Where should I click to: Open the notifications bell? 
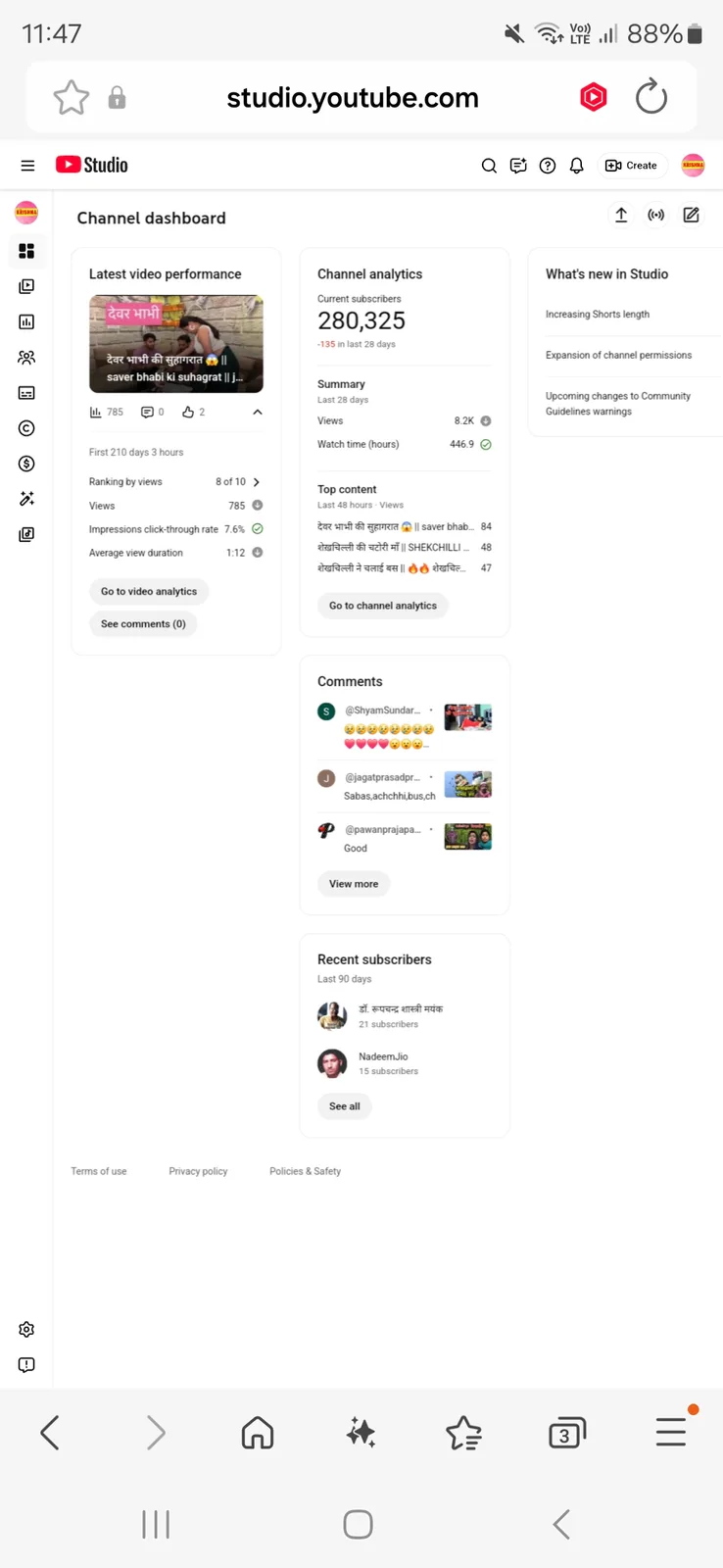tap(577, 166)
